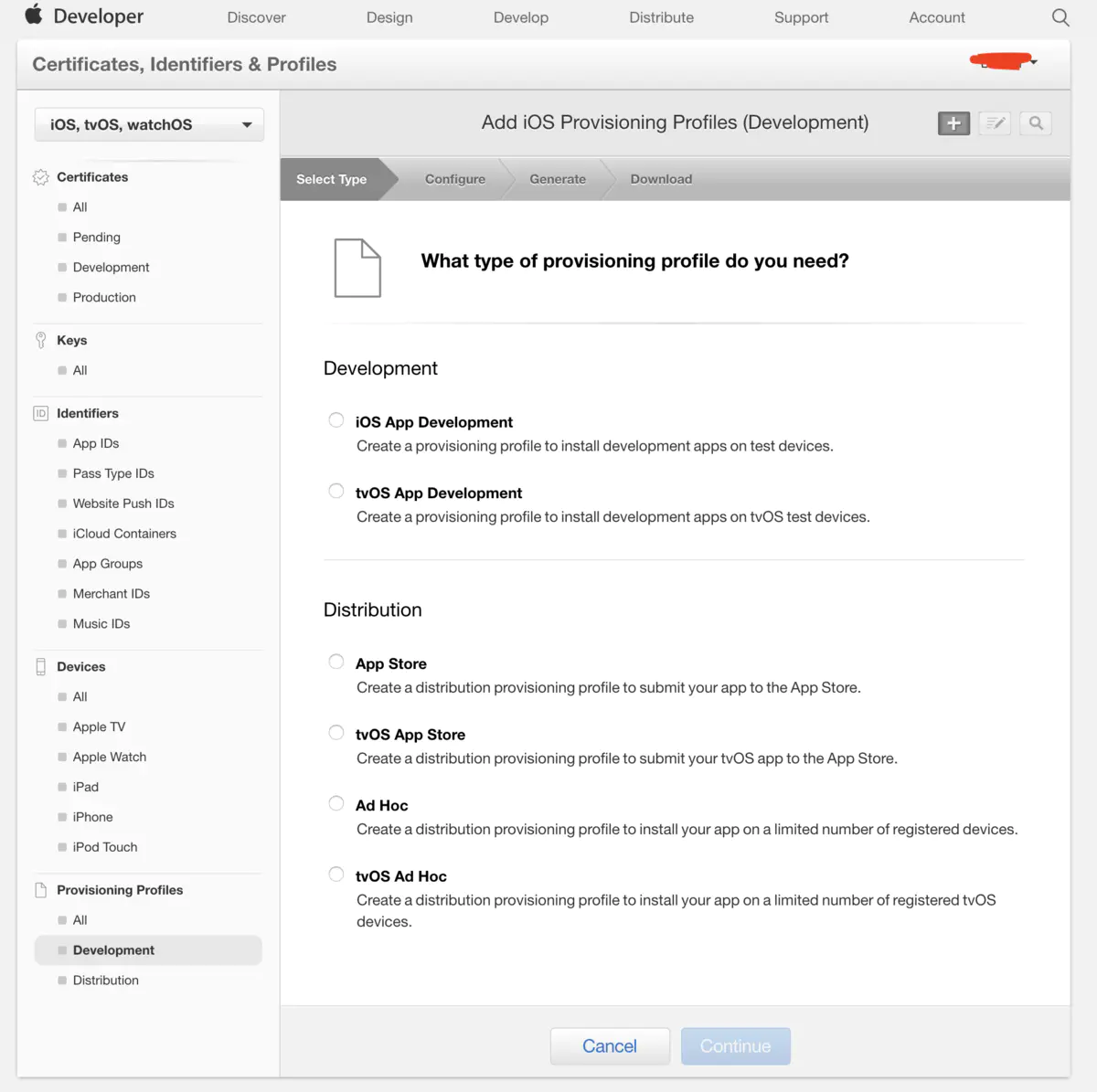Choose the App Store distribution option
Viewport: 1097px width, 1092px height.
(336, 662)
